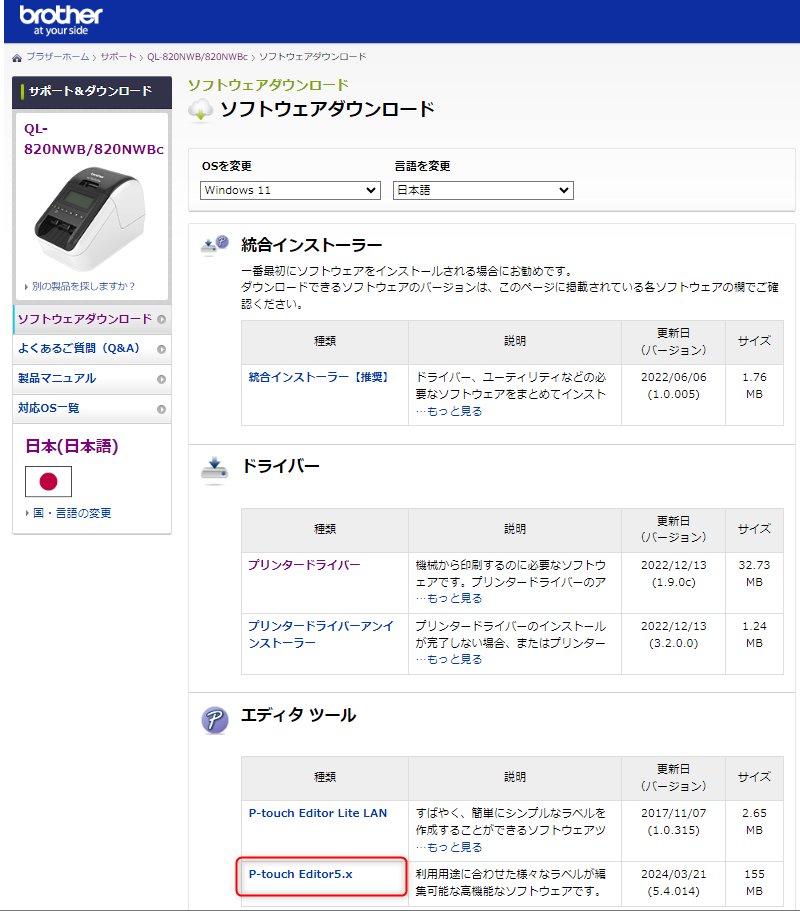Click the green ソフトウェアダウンロード subtitle

coord(268,85)
